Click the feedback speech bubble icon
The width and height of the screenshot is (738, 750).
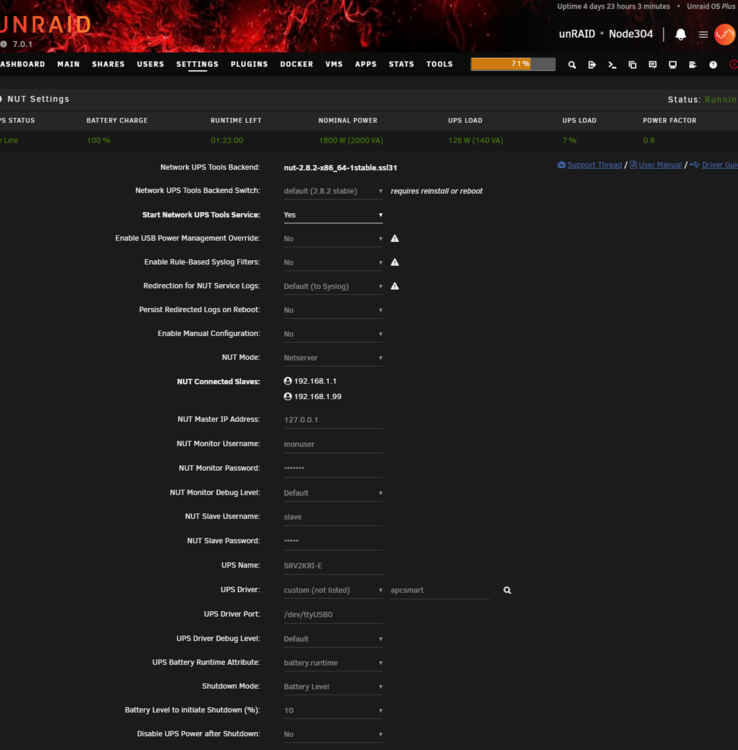click(652, 65)
